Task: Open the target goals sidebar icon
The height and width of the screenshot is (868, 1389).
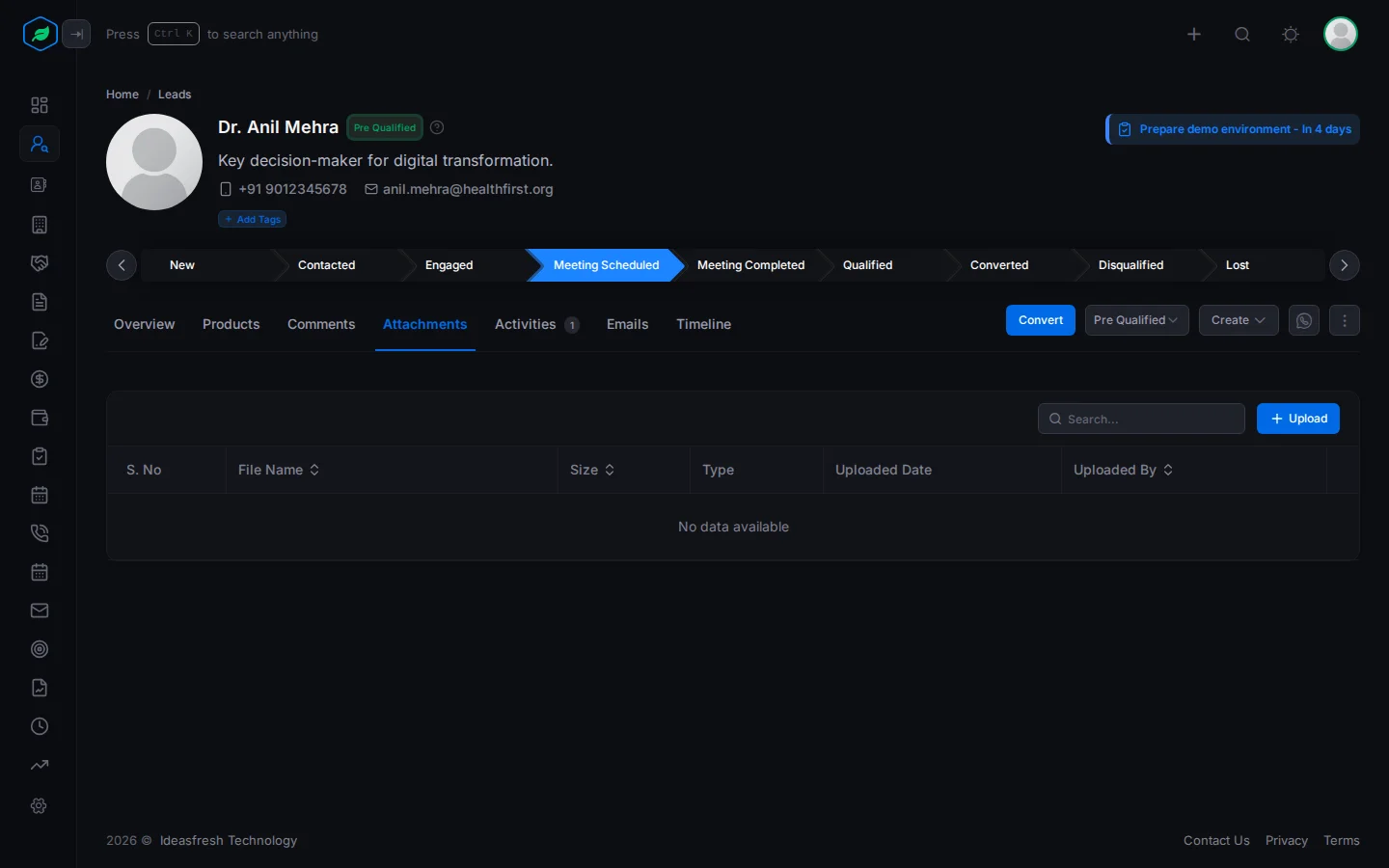Action: pos(40,649)
